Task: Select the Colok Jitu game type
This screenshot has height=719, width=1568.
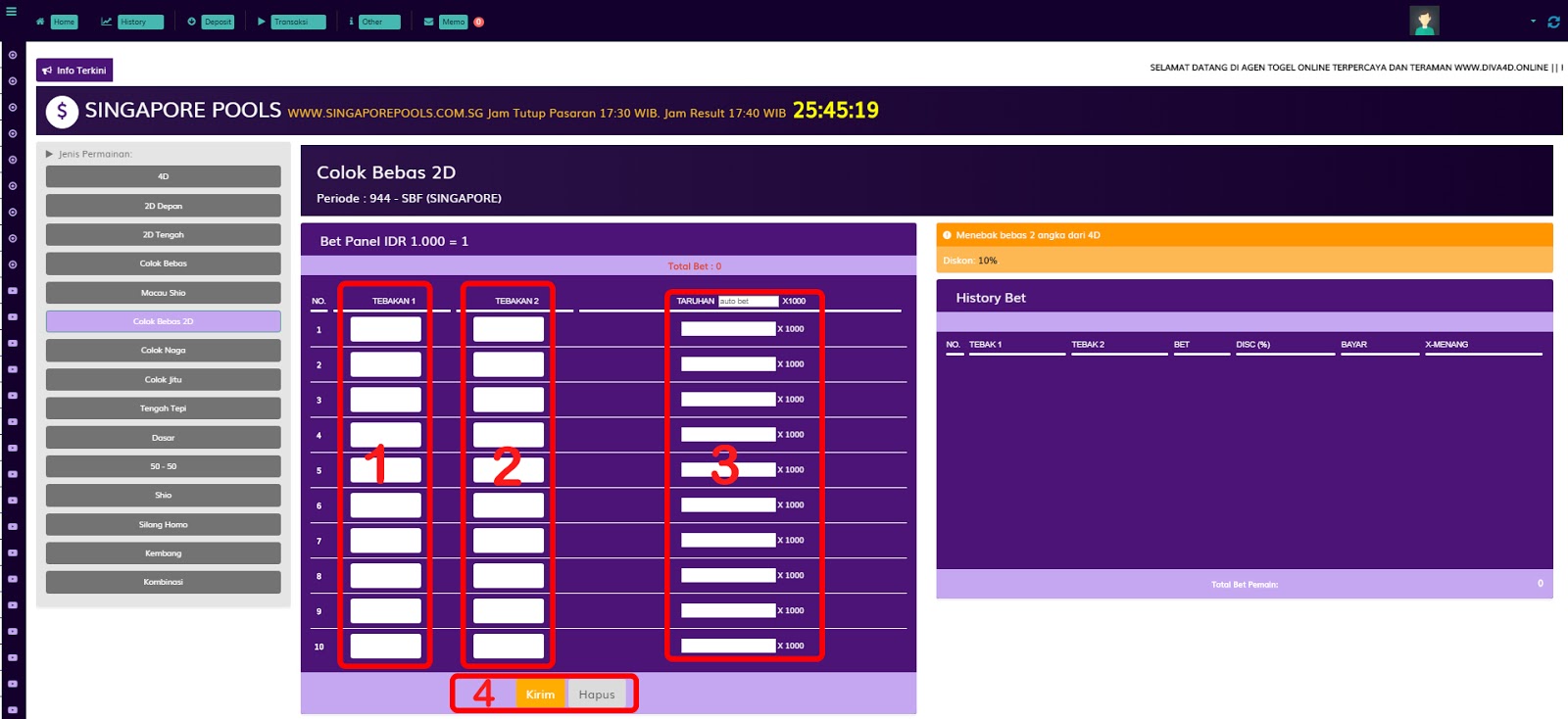Action: tap(163, 379)
